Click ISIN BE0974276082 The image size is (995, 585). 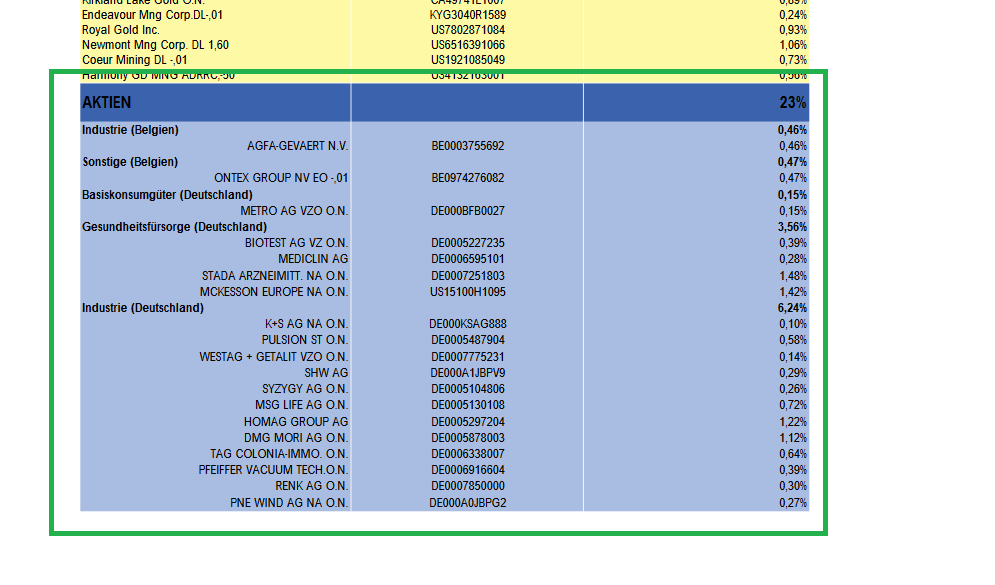click(468, 178)
